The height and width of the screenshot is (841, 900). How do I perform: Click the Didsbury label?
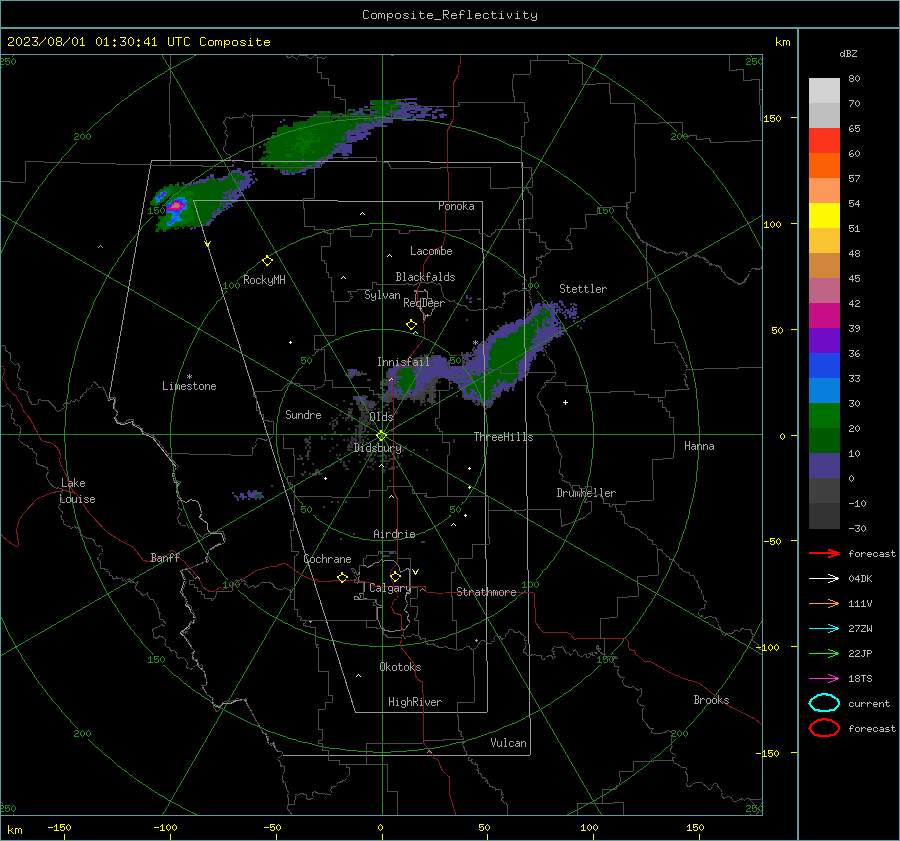377,448
